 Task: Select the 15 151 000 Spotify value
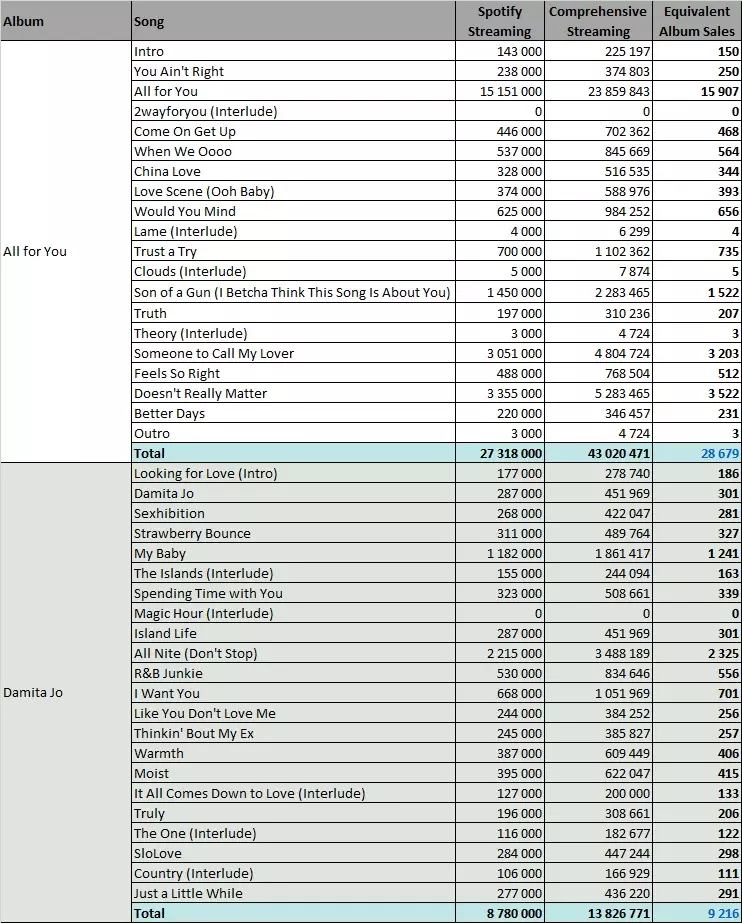[500, 91]
